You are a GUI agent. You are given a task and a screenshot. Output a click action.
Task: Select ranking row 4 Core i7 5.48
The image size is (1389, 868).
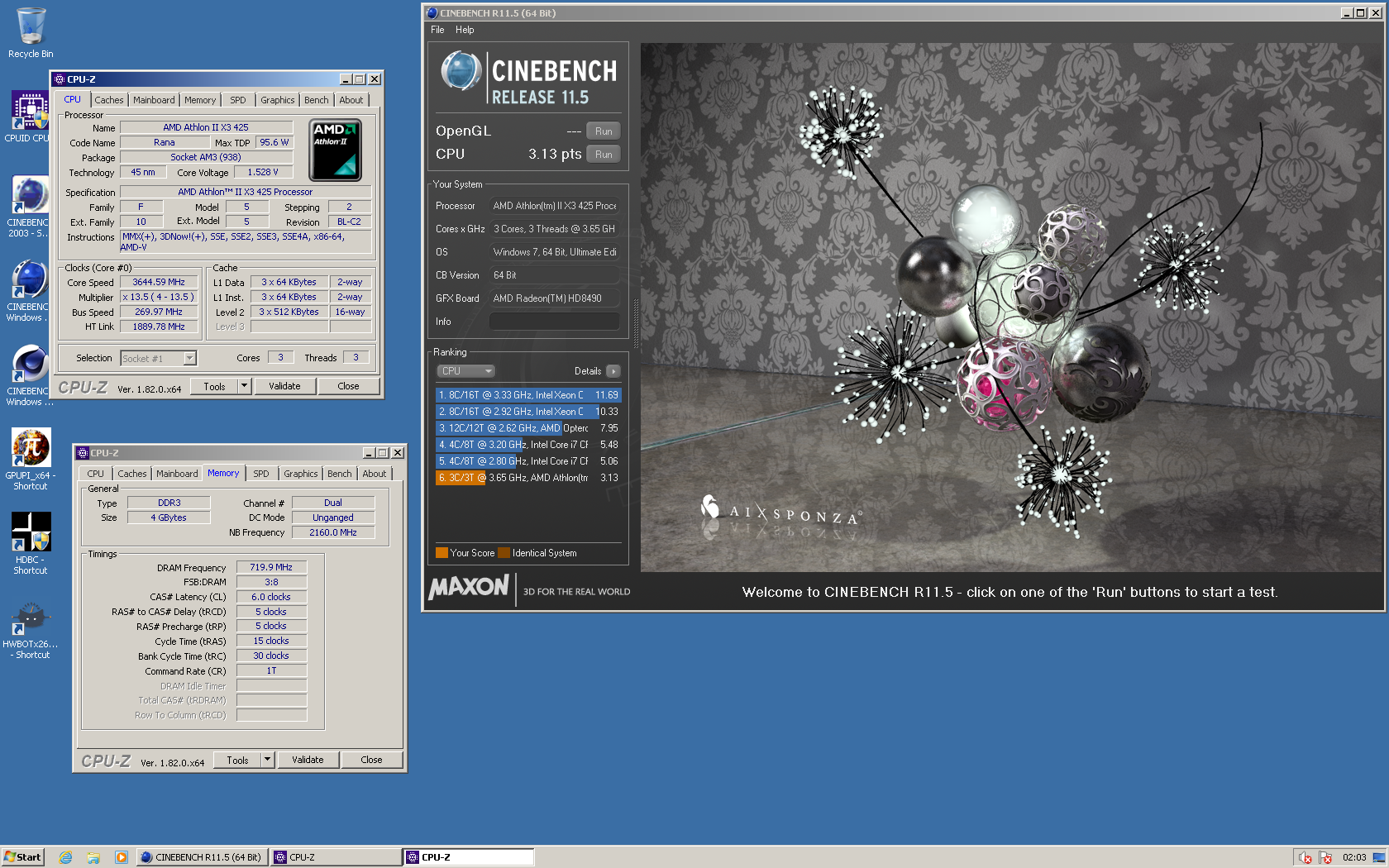527,445
